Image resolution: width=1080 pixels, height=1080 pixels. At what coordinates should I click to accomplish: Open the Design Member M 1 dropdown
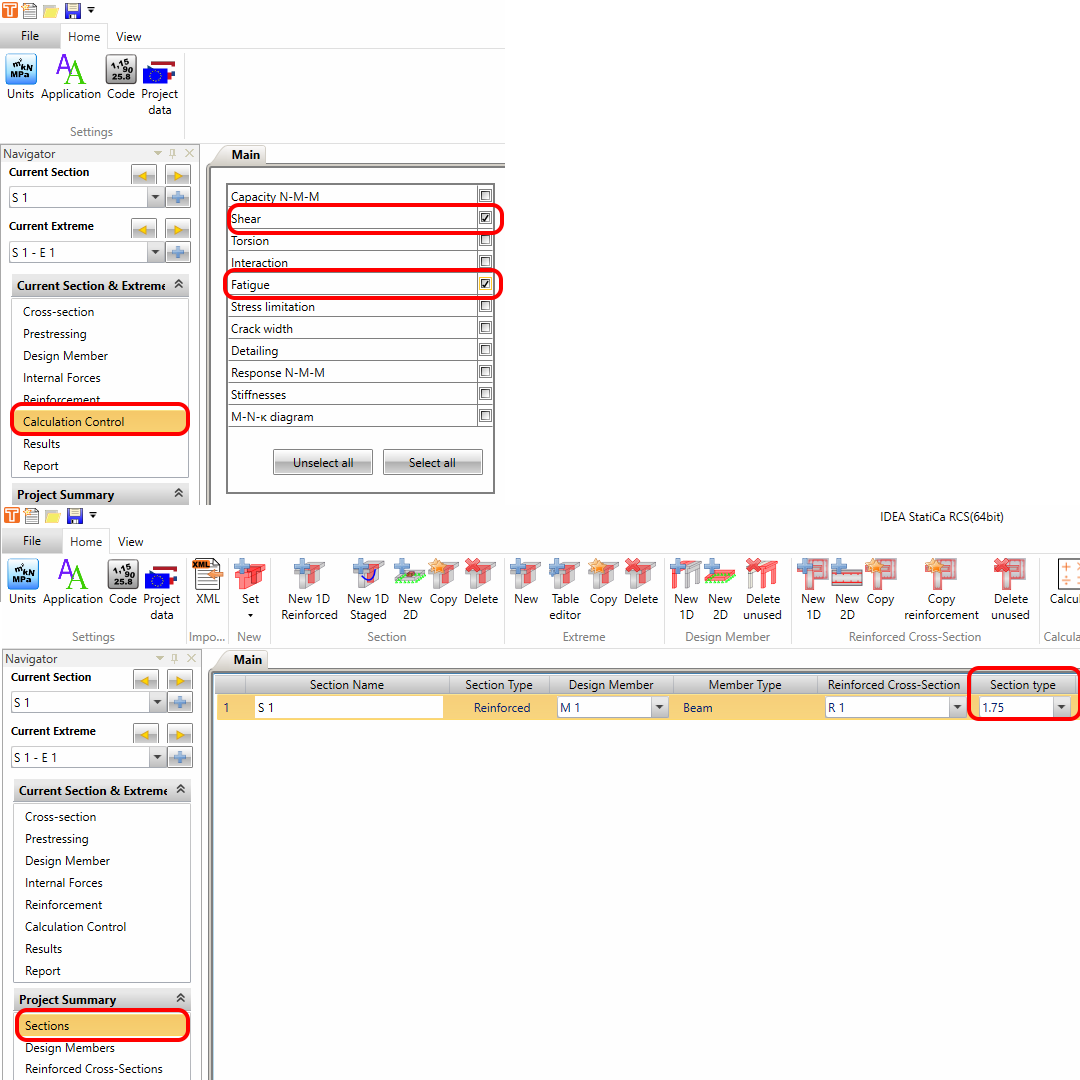[x=660, y=707]
